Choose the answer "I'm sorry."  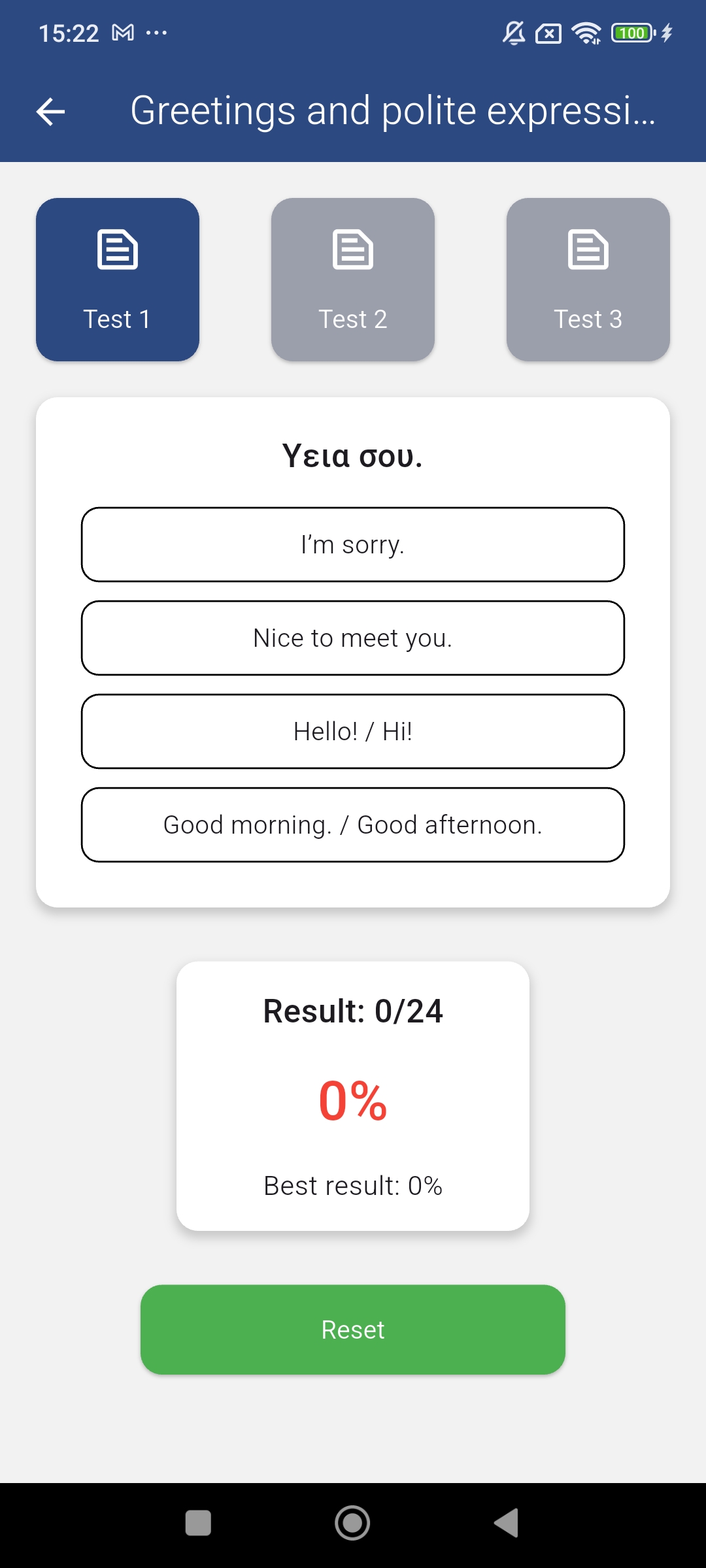pyautogui.click(x=353, y=545)
